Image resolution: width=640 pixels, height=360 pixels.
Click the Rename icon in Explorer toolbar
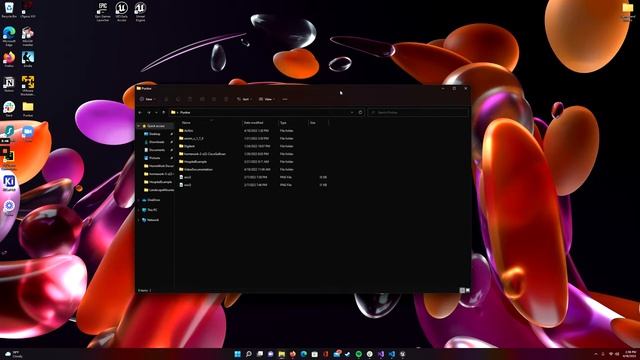202,99
